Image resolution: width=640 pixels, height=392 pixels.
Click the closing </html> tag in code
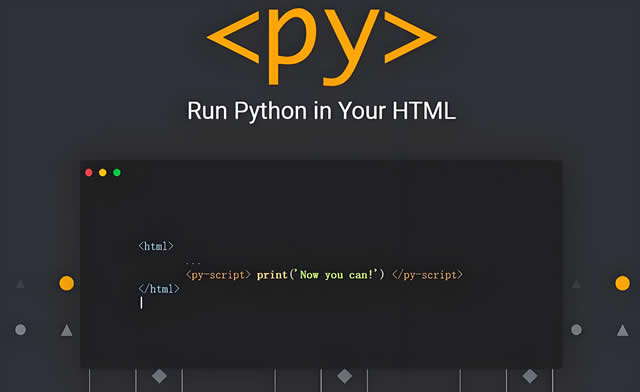coord(159,289)
